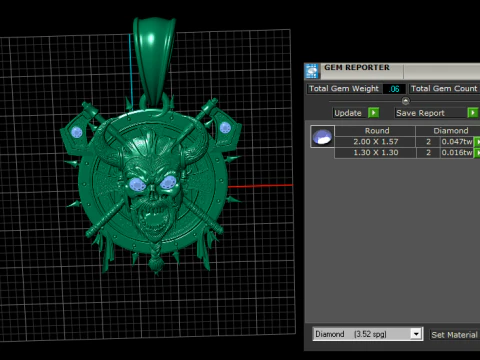Click the Gem Reporter panel icon
The image size is (480, 360).
pyautogui.click(x=312, y=71)
